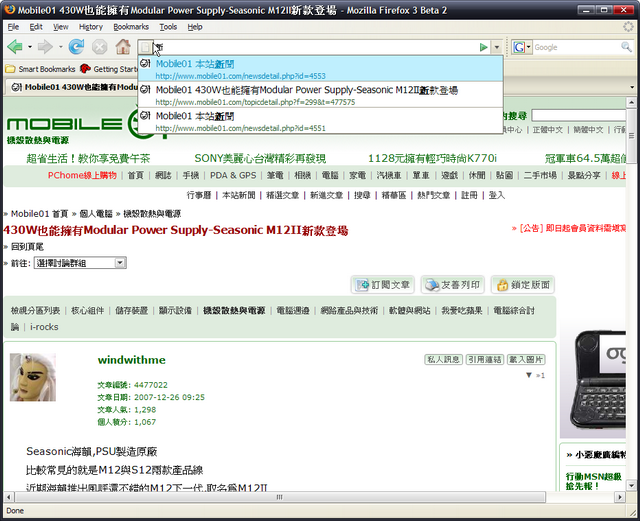Click the 友善列印 print button
Screen dimensions: 640x521
pyautogui.click(x=453, y=285)
